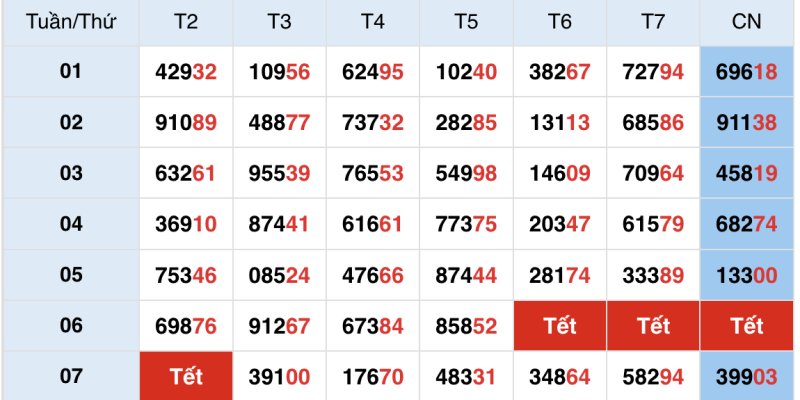Viewport: 800px width, 400px height.
Task: Click week 01 row label
Action: click(70, 72)
